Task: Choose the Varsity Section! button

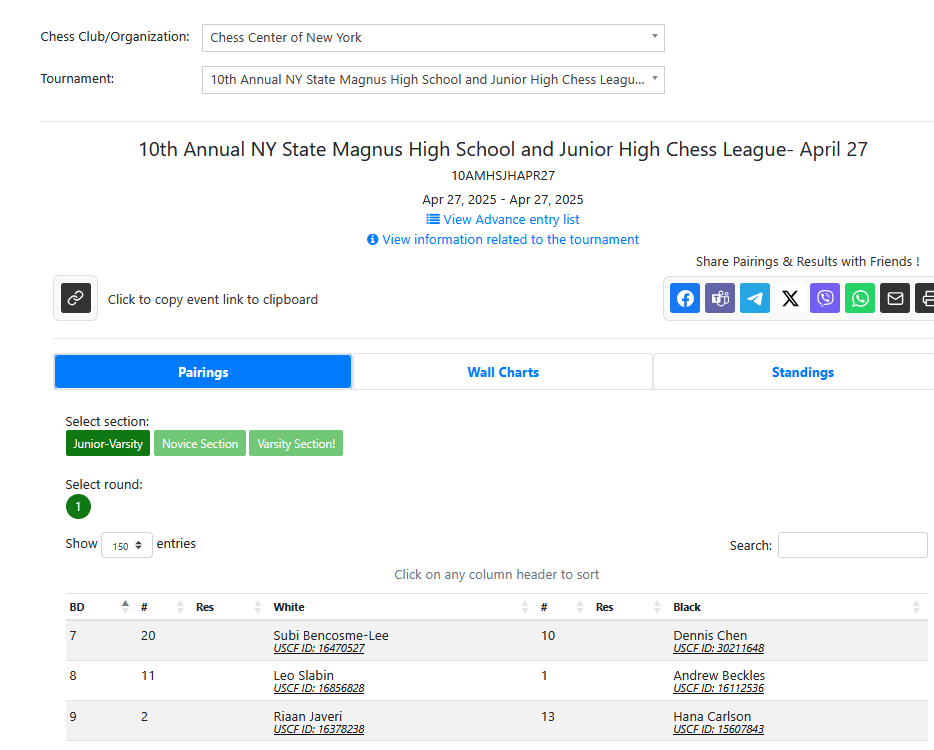Action: pyautogui.click(x=296, y=443)
